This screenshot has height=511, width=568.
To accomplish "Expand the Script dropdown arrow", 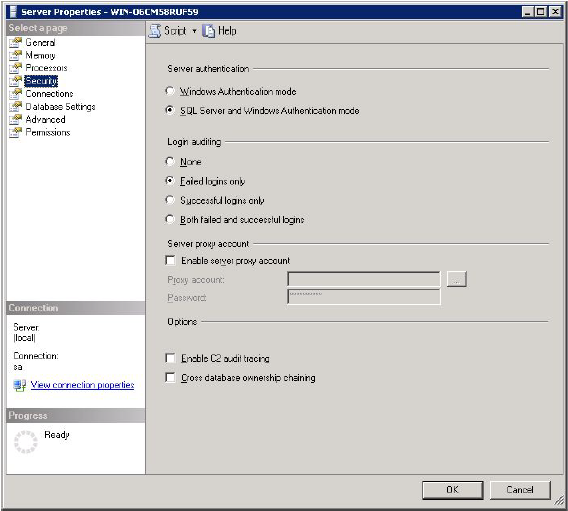I will click(195, 31).
